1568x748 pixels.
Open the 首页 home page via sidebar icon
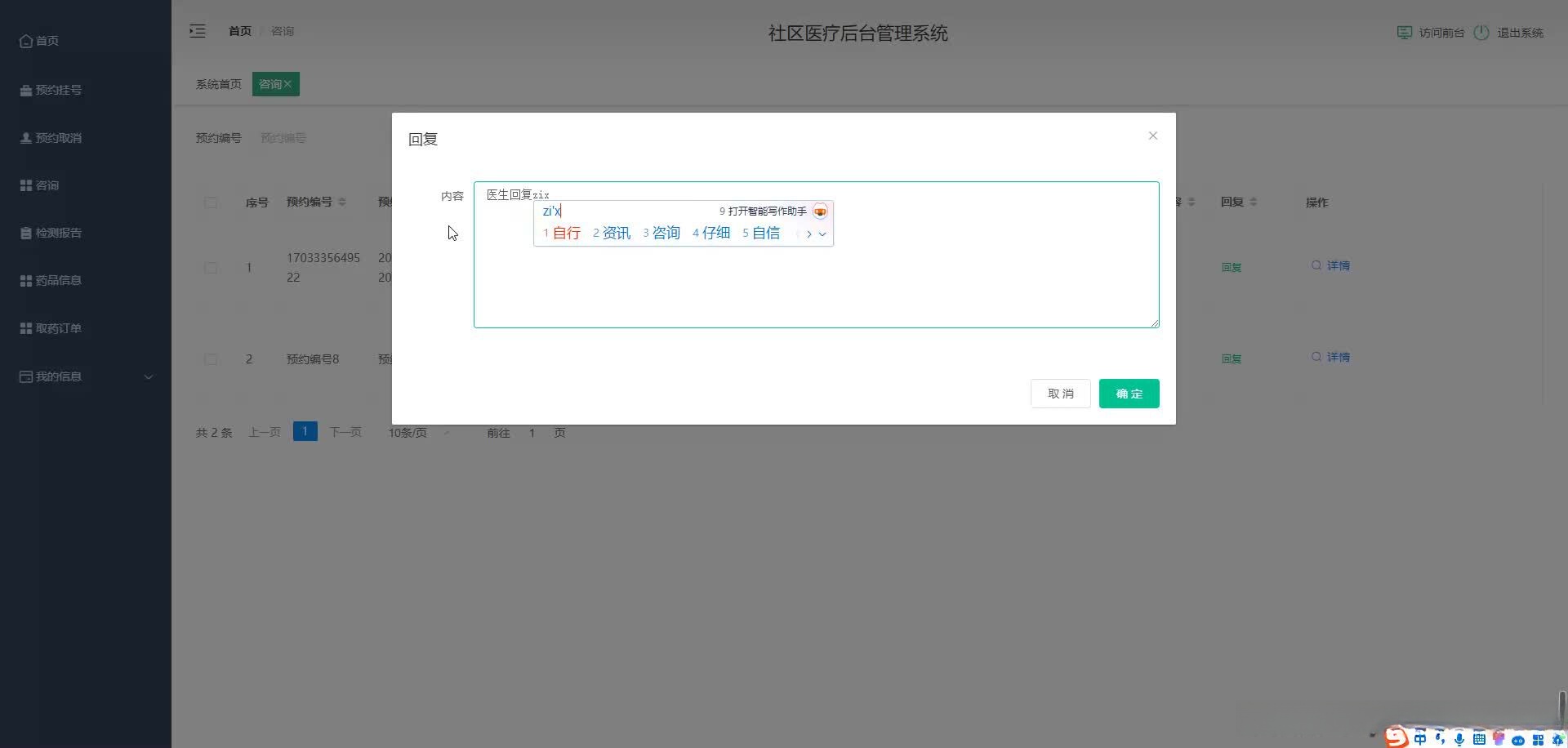[27, 40]
